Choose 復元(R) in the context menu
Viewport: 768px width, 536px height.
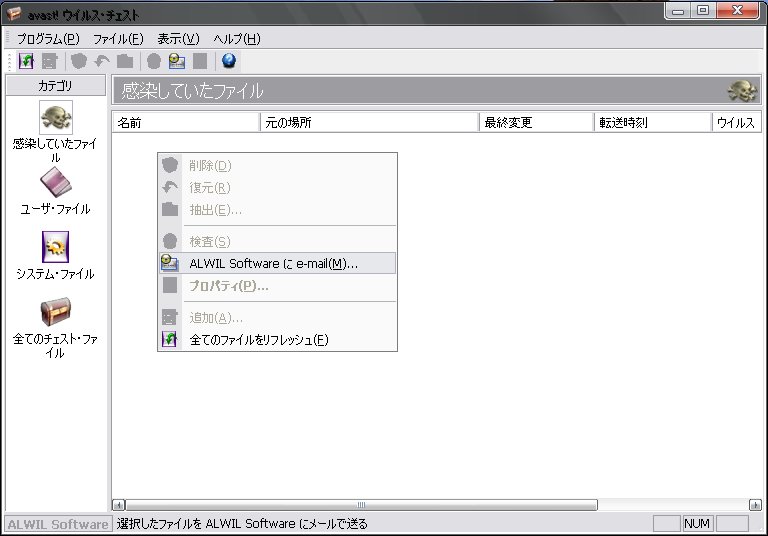[277, 188]
